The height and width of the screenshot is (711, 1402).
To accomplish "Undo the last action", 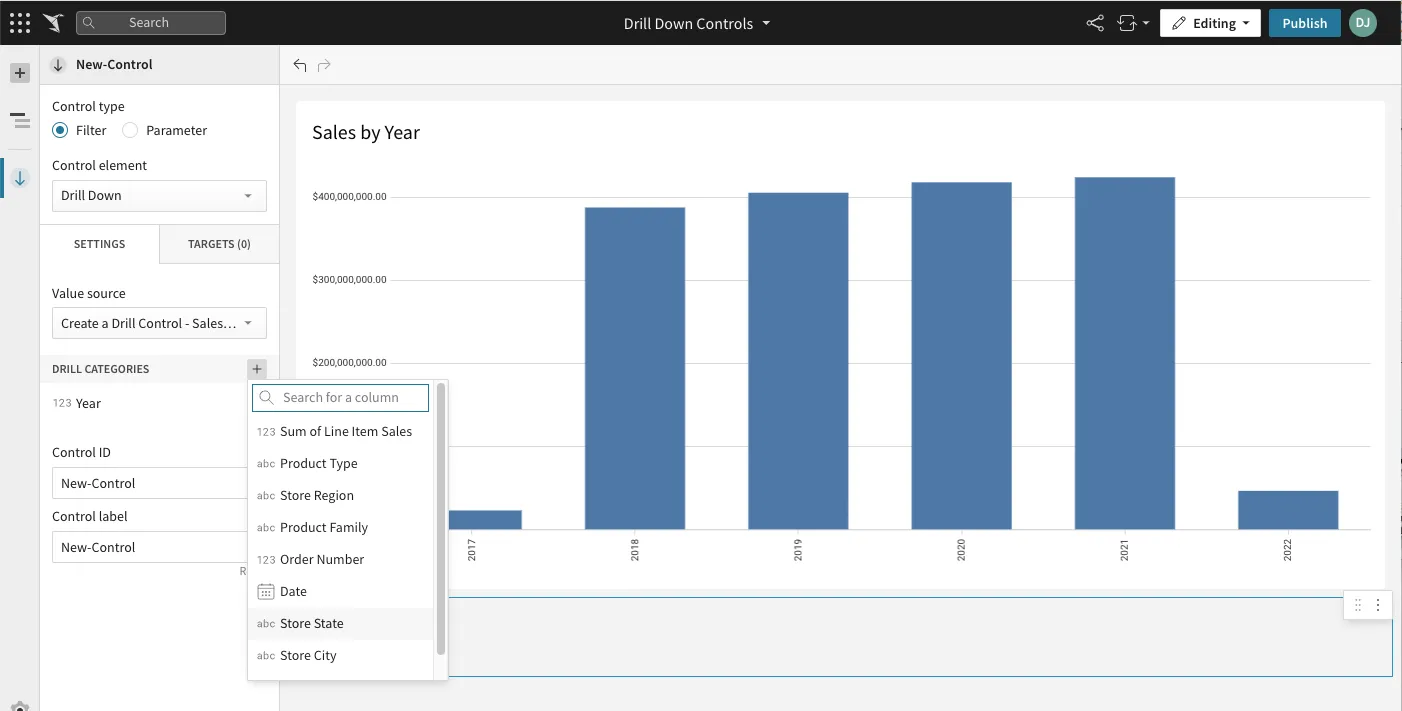I will coord(300,65).
